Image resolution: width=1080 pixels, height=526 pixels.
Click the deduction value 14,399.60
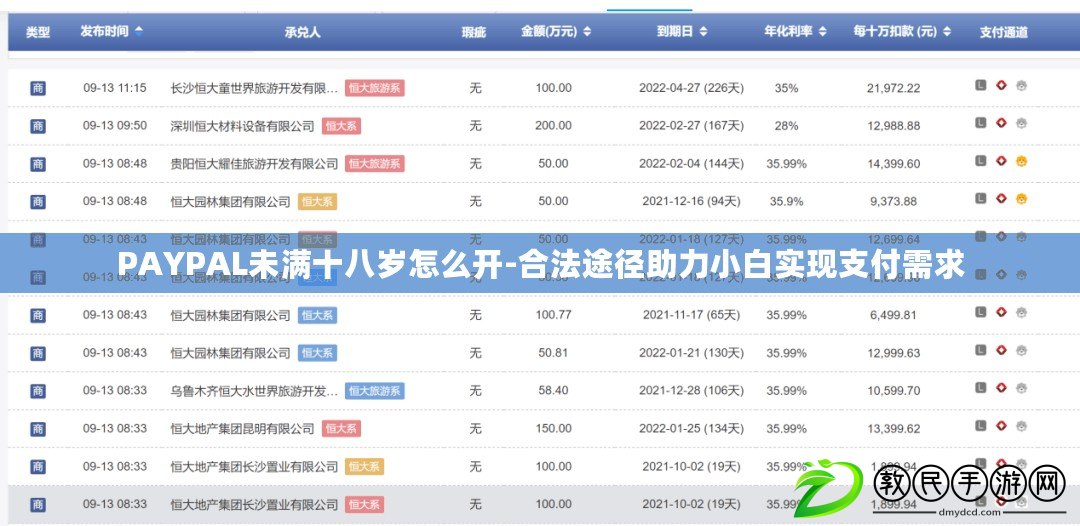893,164
